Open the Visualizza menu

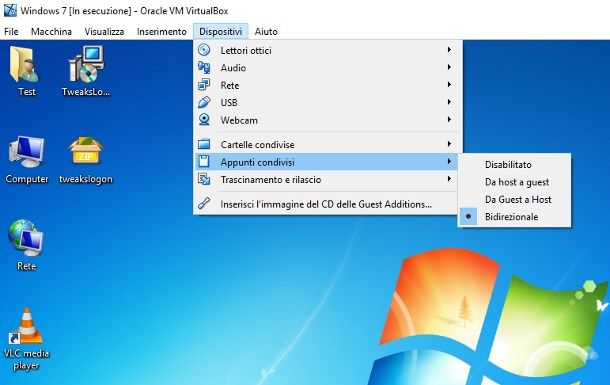104,32
